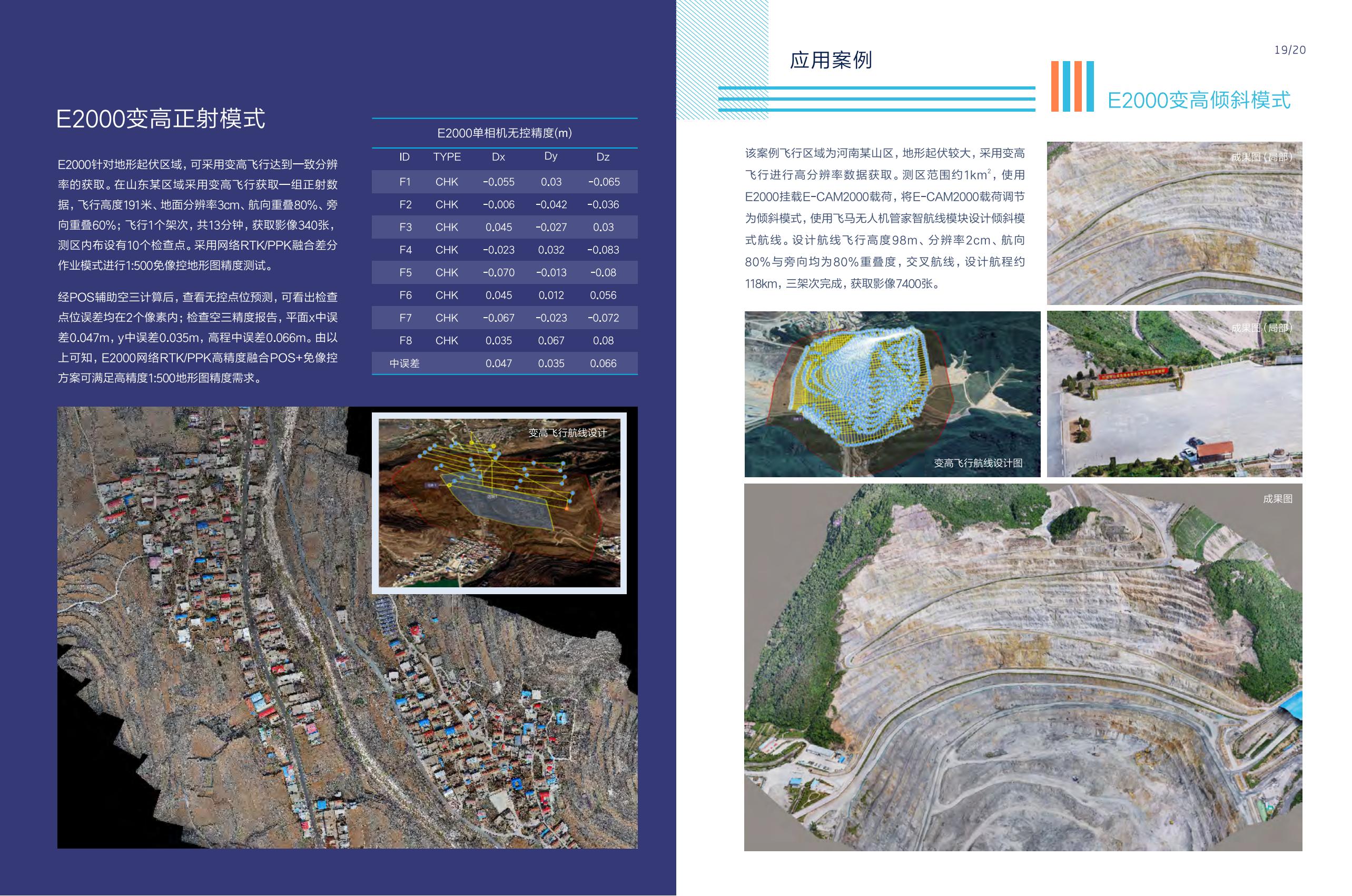Click the 应用案例 section title
Screen dimensions: 1352x896
pyautogui.click(x=831, y=60)
